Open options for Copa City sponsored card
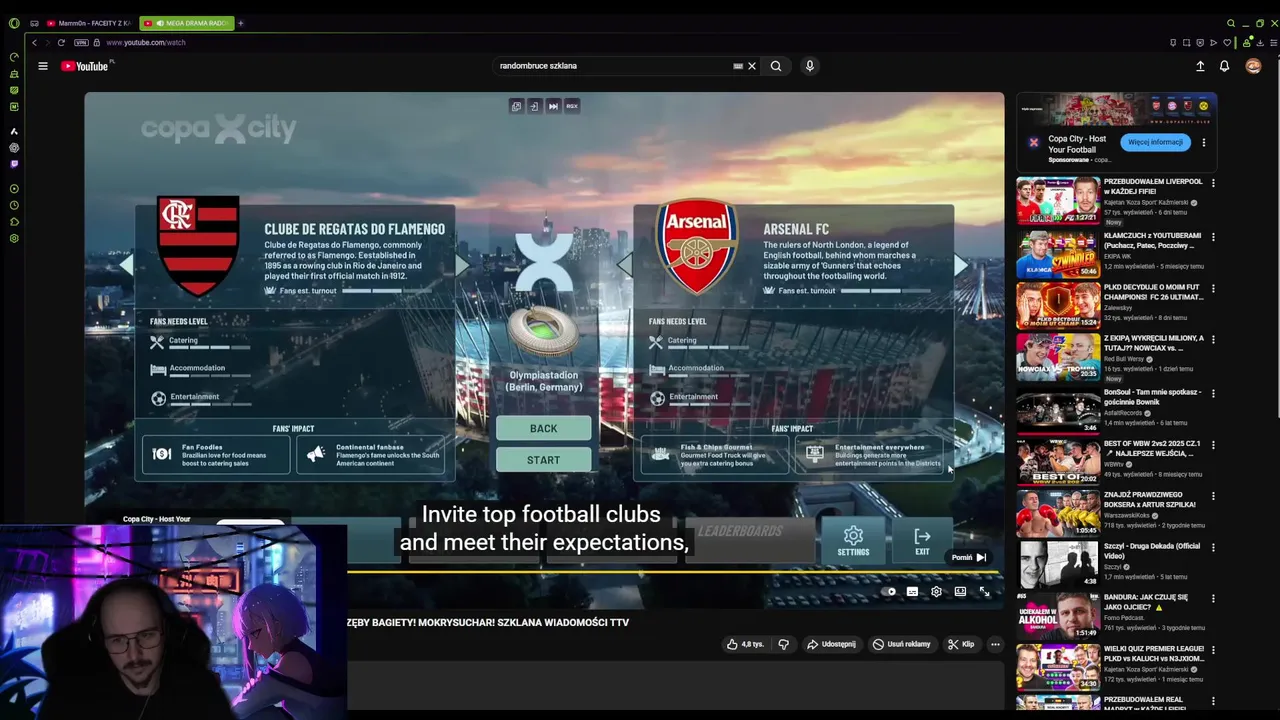Viewport: 1280px width, 720px height. pyautogui.click(x=1204, y=142)
